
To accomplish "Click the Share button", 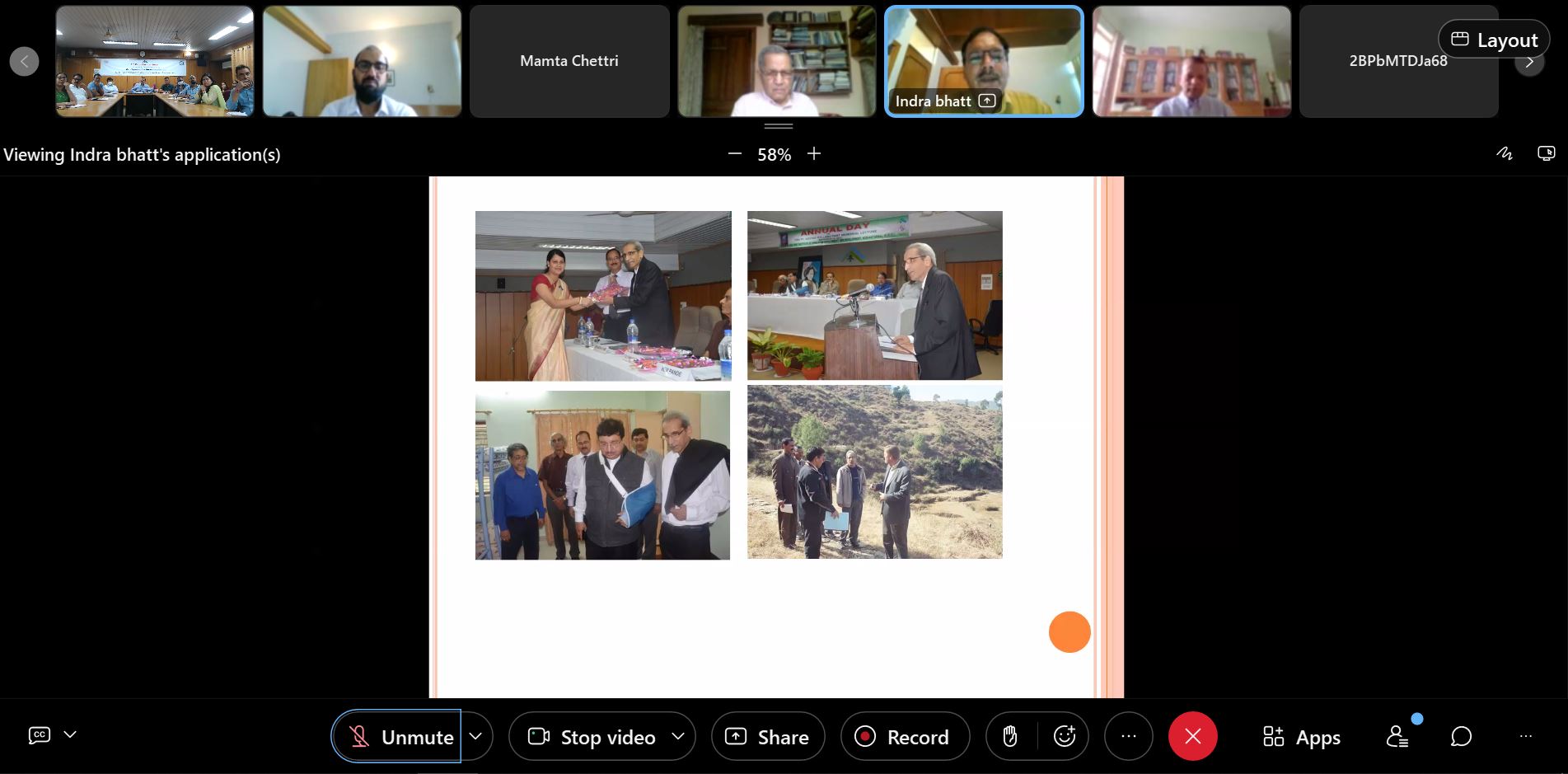I will (x=767, y=736).
